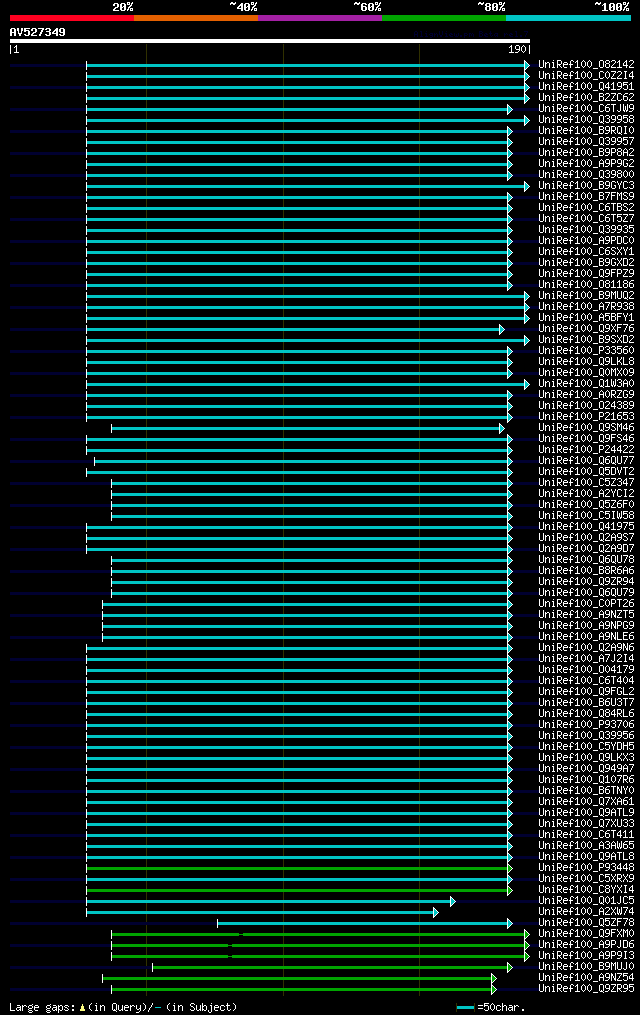Click the cyan ~100% legend segment
This screenshot has width=640, height=1015.
tap(568, 18)
